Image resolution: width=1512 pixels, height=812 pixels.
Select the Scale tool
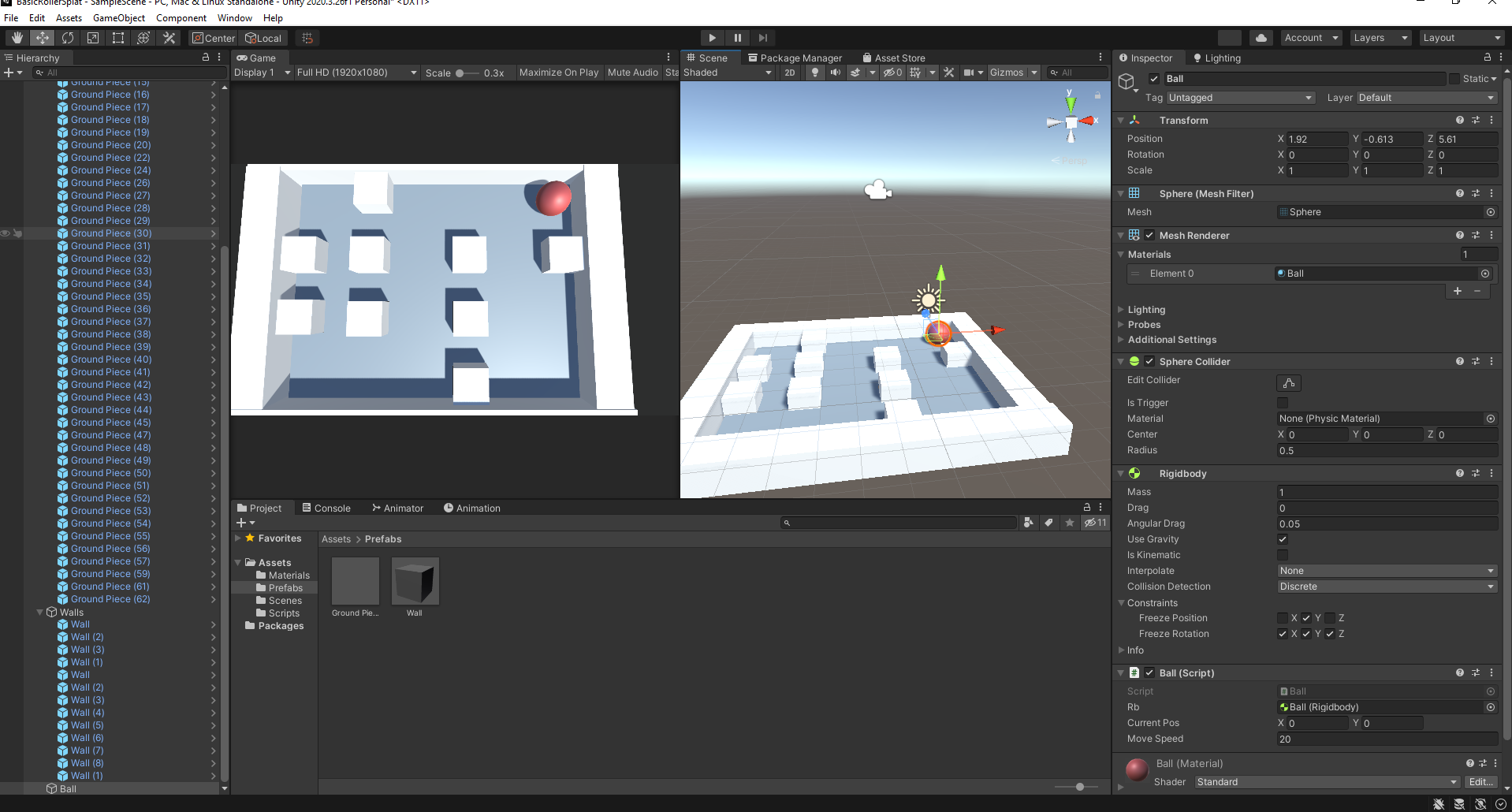93,37
